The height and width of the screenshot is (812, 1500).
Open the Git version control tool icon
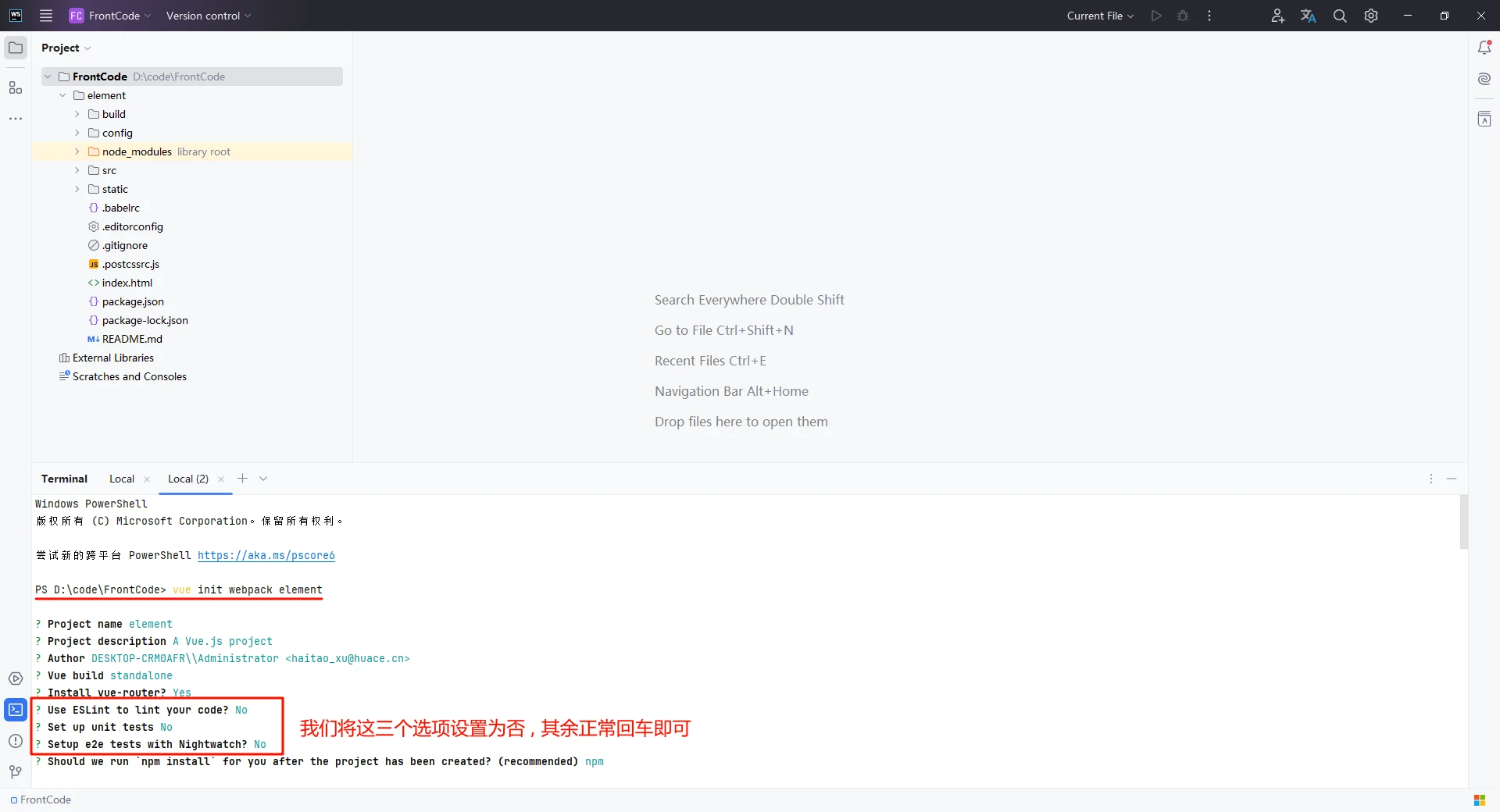coord(16,771)
